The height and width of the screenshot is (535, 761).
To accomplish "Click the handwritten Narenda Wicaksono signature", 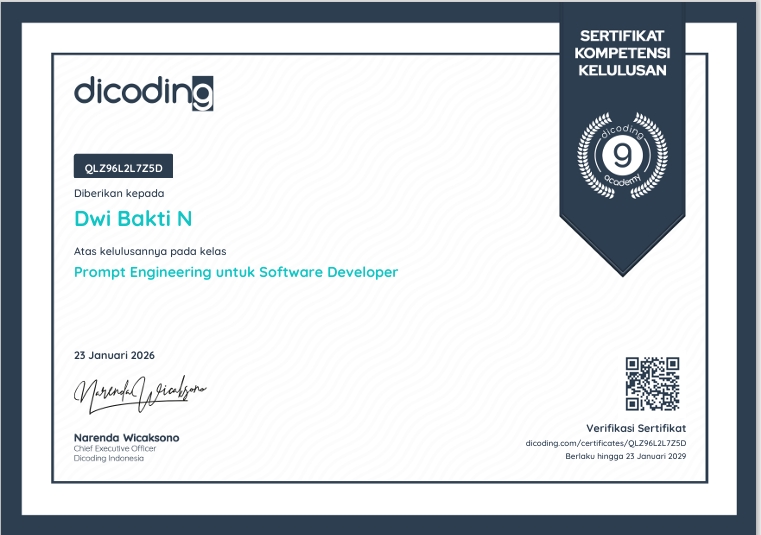I will [138, 392].
